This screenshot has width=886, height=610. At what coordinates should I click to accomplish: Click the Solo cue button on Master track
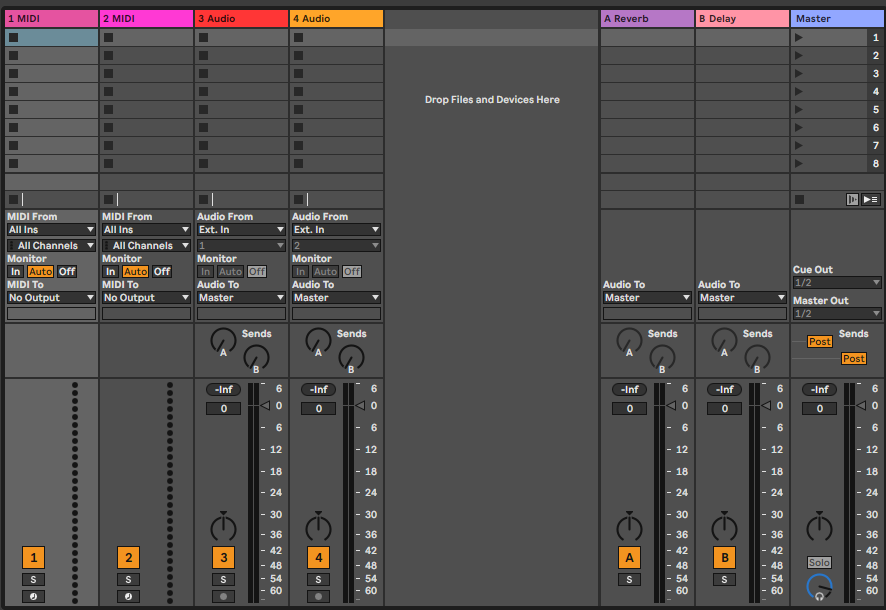[819, 563]
